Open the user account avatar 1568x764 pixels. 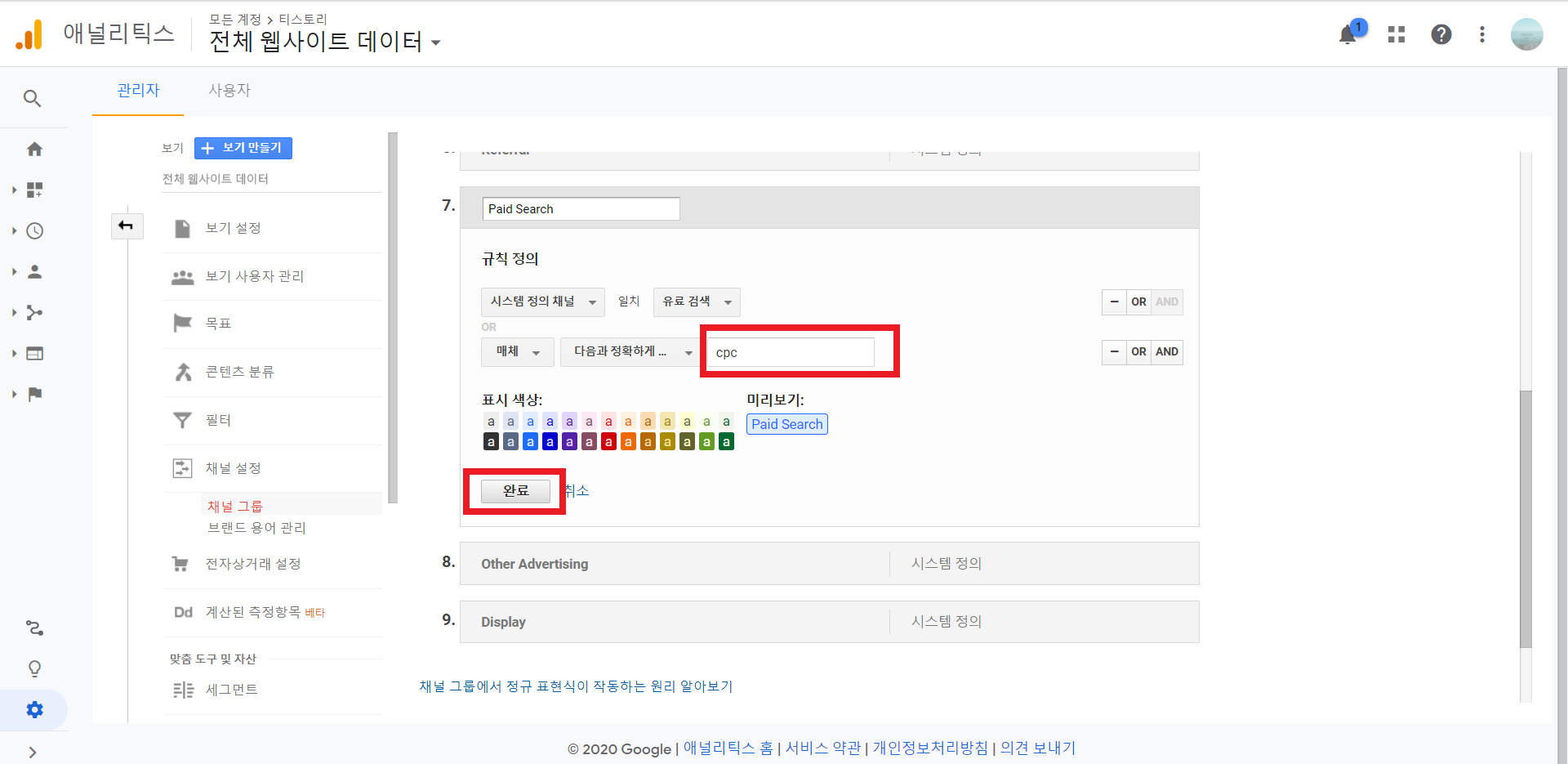1526,34
